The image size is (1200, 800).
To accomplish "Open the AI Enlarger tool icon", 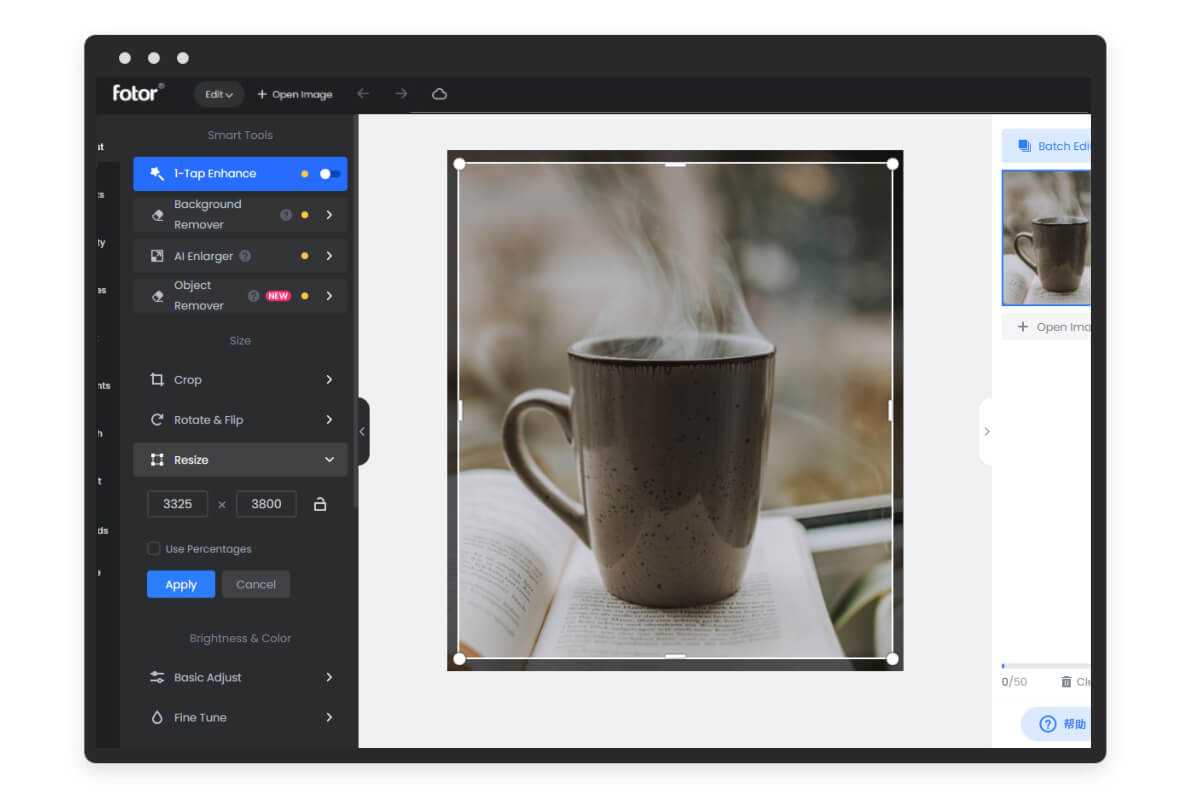I will point(158,256).
